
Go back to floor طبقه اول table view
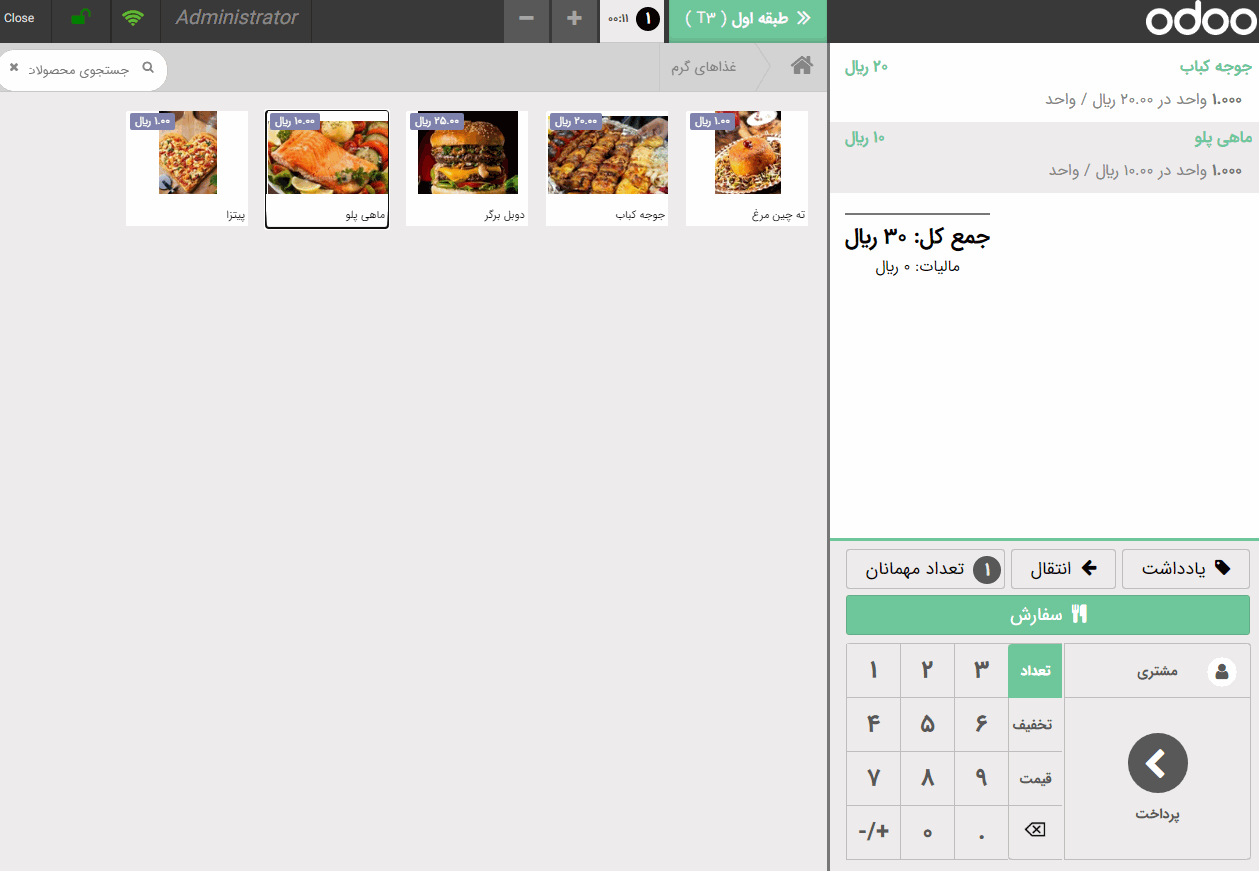[747, 20]
